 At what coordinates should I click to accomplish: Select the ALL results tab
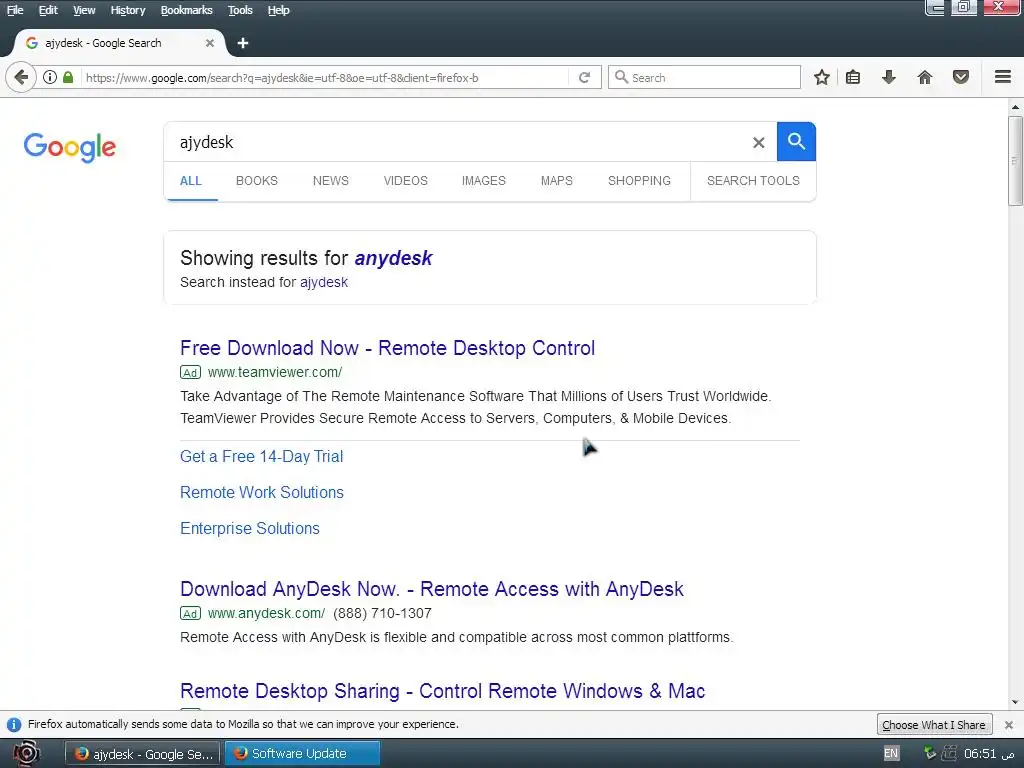pos(191,181)
